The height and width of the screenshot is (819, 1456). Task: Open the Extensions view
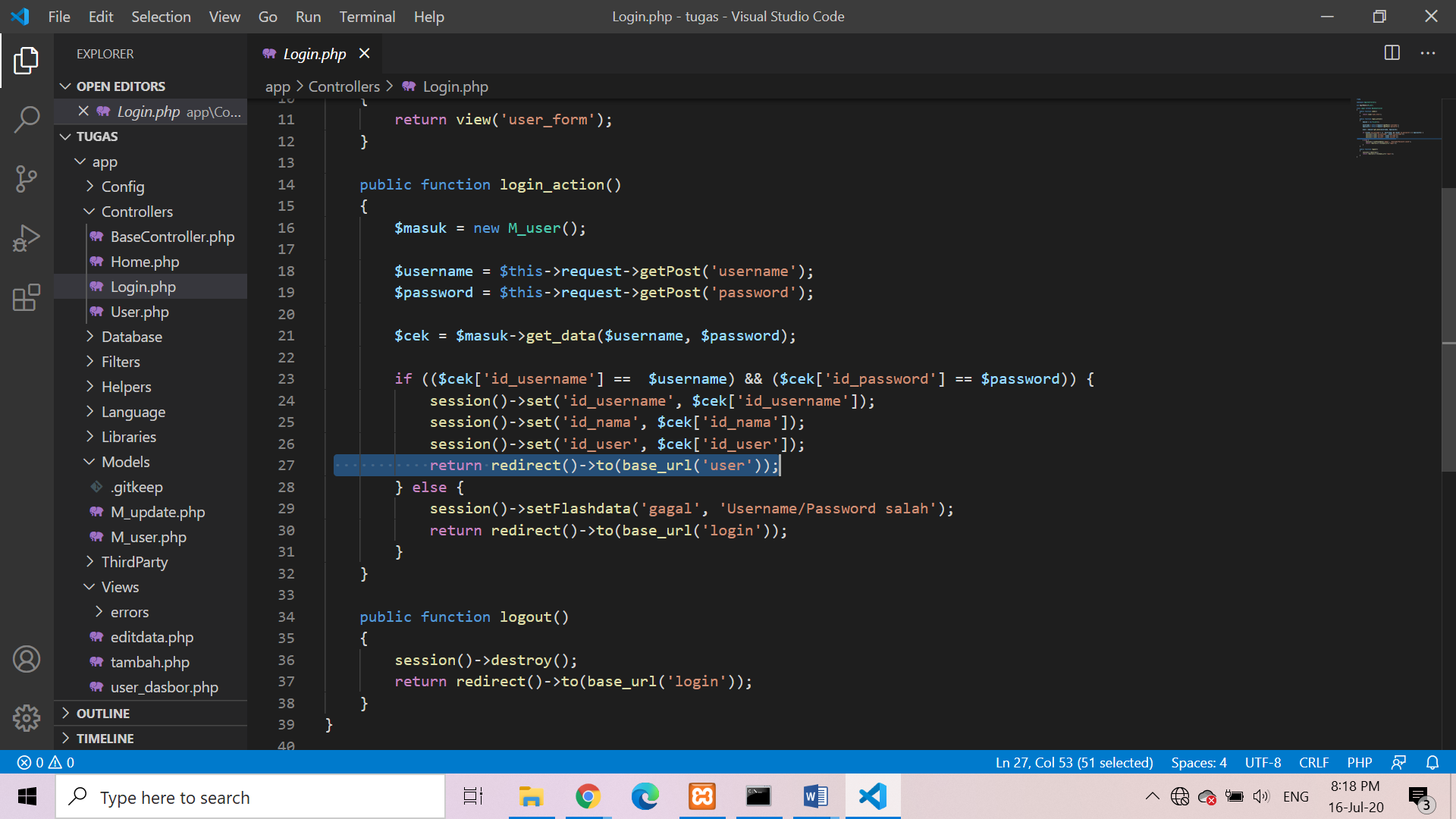click(27, 297)
